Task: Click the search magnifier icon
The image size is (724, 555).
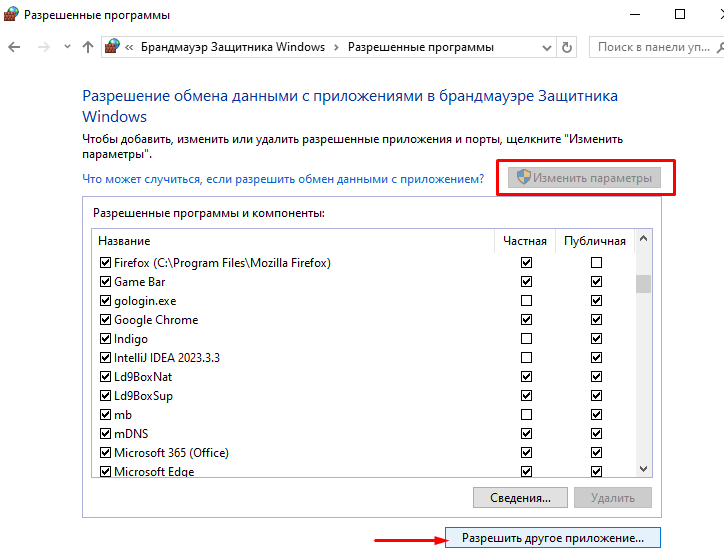Action: coord(719,47)
